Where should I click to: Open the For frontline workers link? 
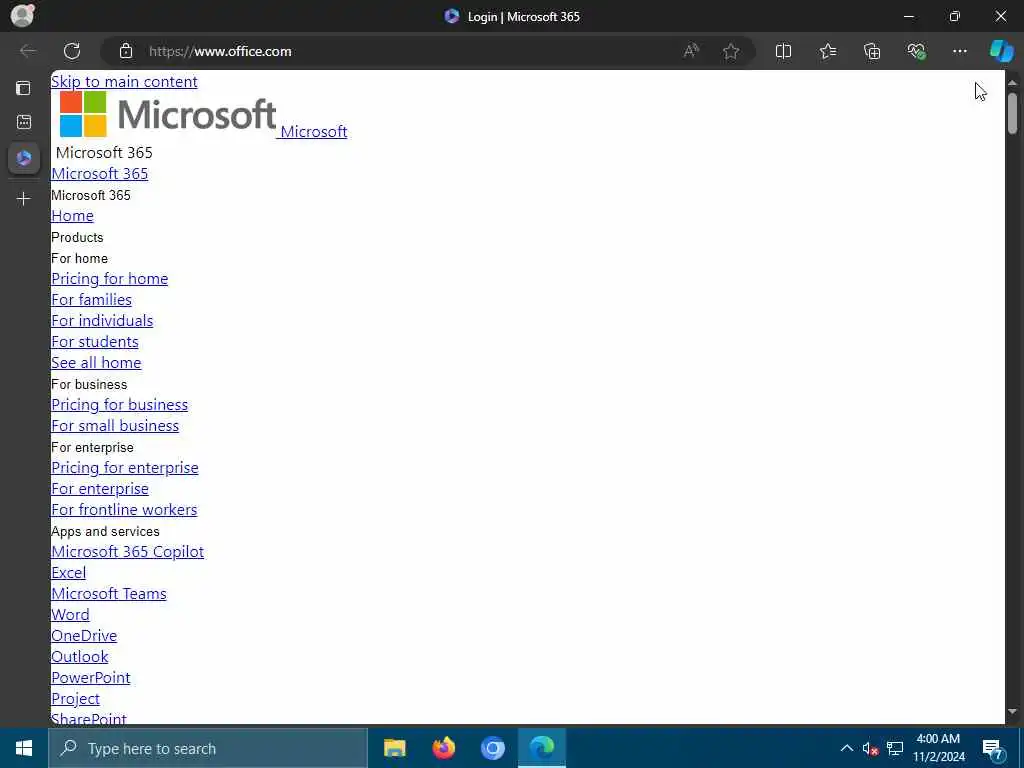click(124, 509)
